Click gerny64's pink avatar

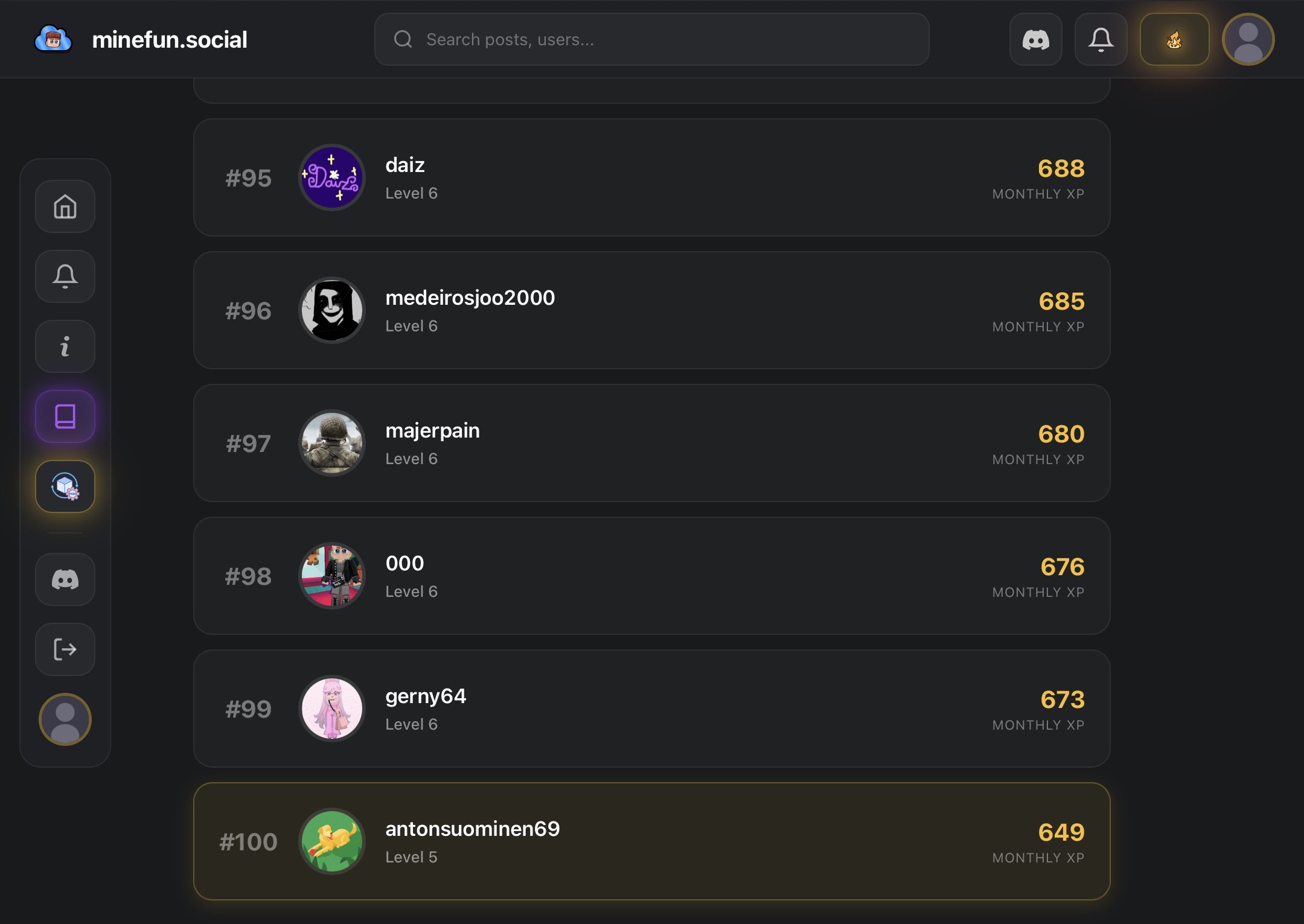332,709
